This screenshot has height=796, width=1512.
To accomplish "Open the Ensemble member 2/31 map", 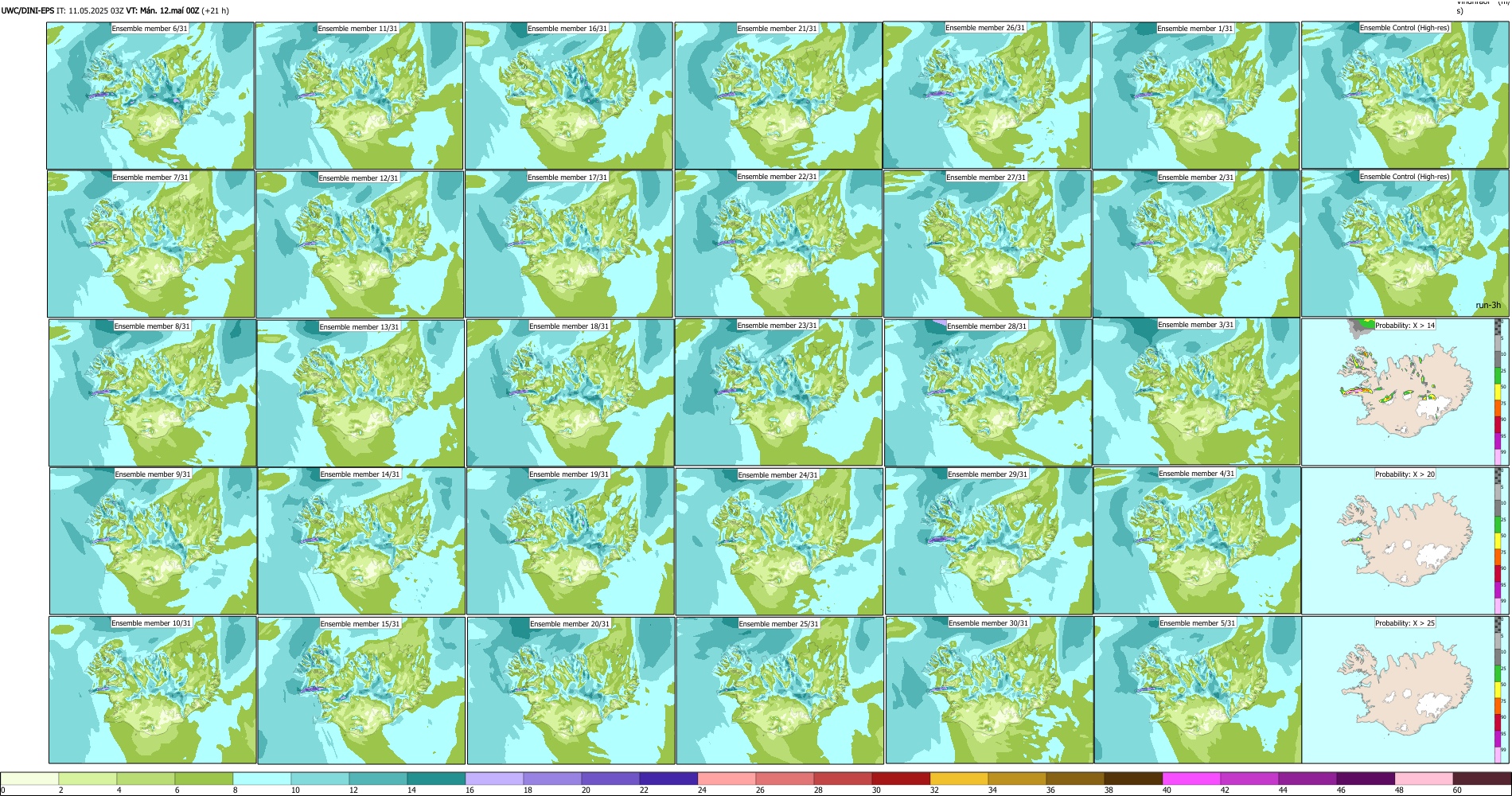I will (x=1196, y=244).
